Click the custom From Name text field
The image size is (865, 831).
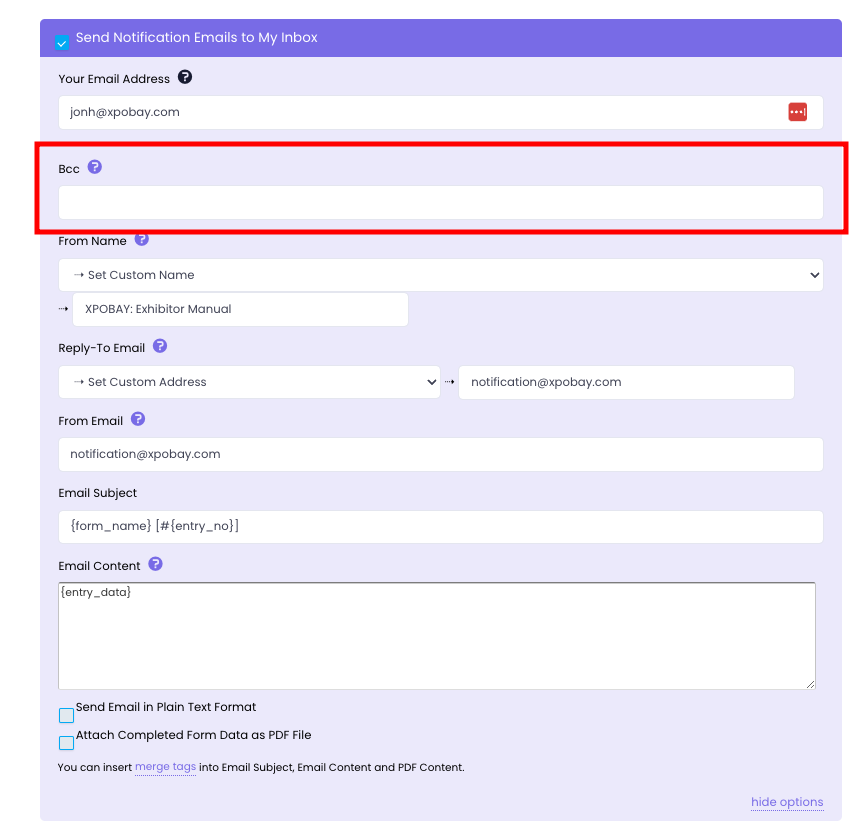240,310
